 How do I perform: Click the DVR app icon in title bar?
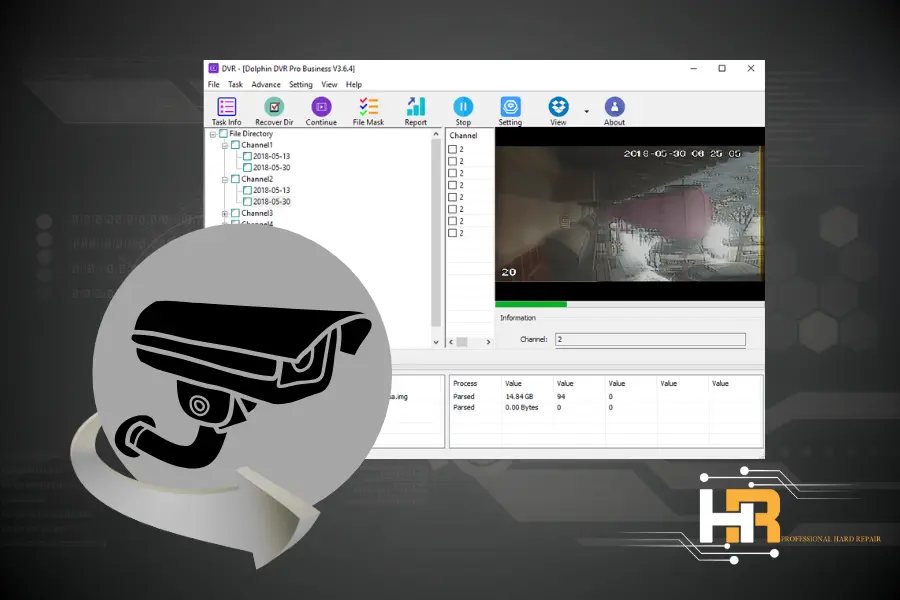(x=213, y=68)
